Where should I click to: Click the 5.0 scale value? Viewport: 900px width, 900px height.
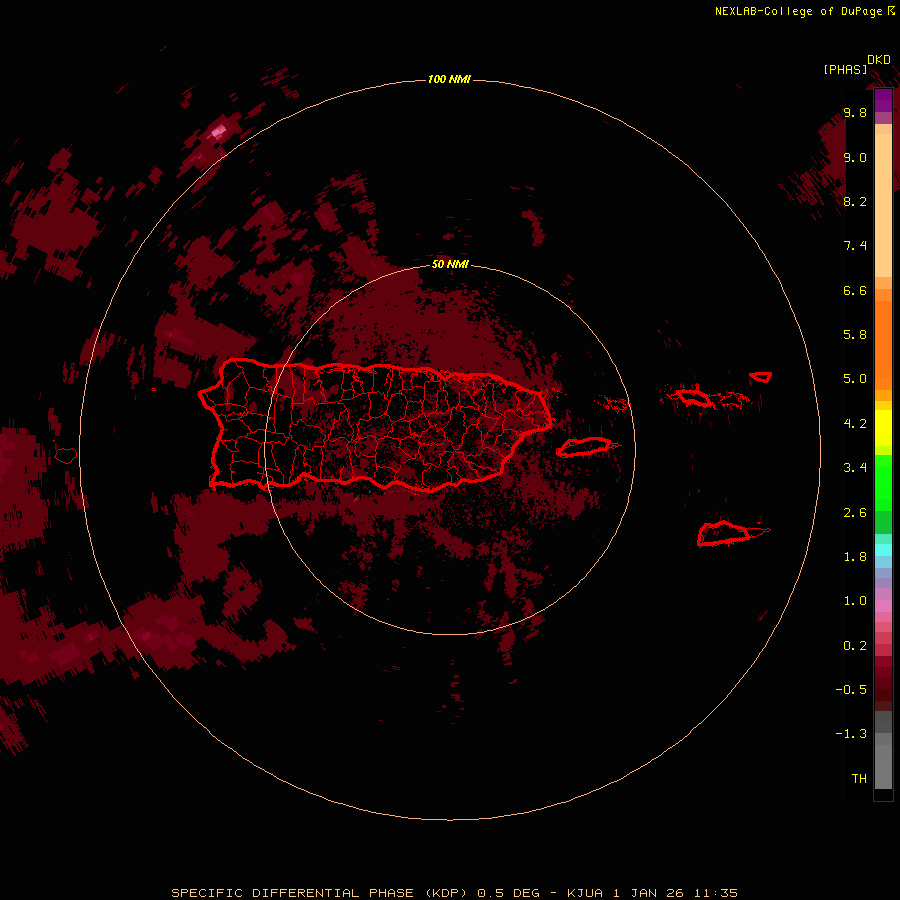point(855,379)
